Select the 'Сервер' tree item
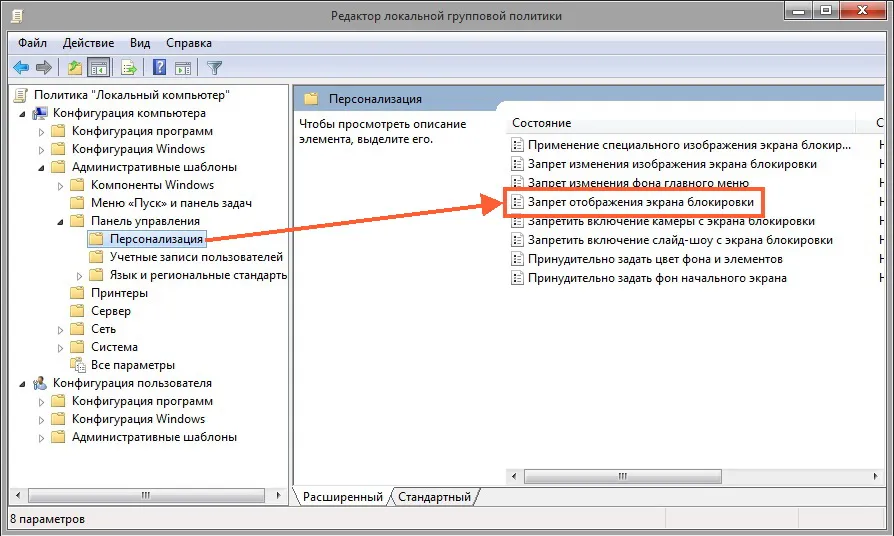Image resolution: width=894 pixels, height=536 pixels. click(111, 311)
